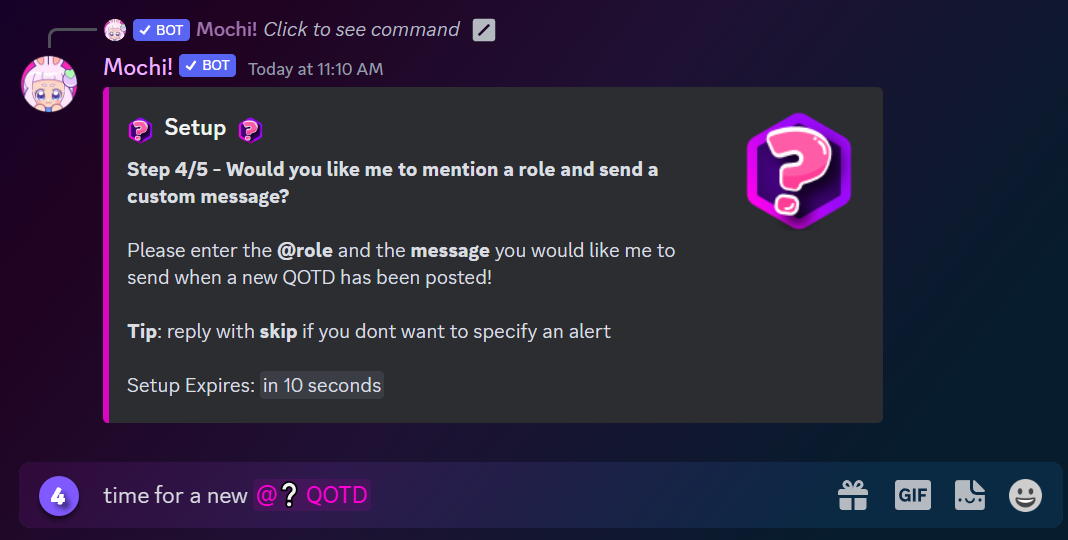This screenshot has width=1068, height=540.
Task: Click Mochi's large profile avatar
Action: click(x=49, y=83)
